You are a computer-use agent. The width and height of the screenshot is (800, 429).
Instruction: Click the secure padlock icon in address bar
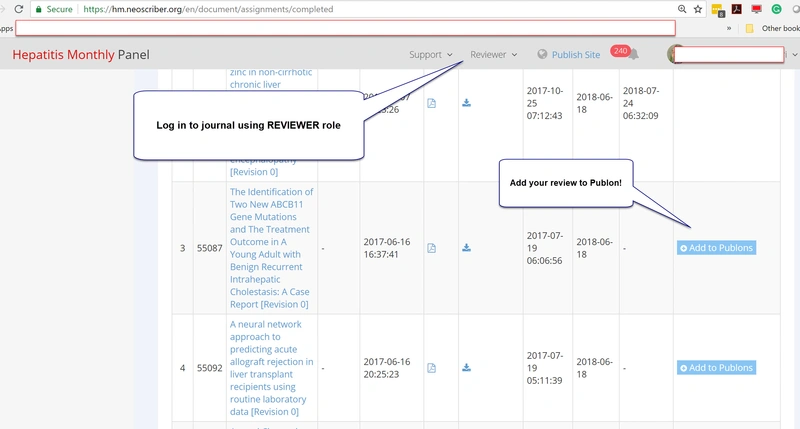point(38,9)
